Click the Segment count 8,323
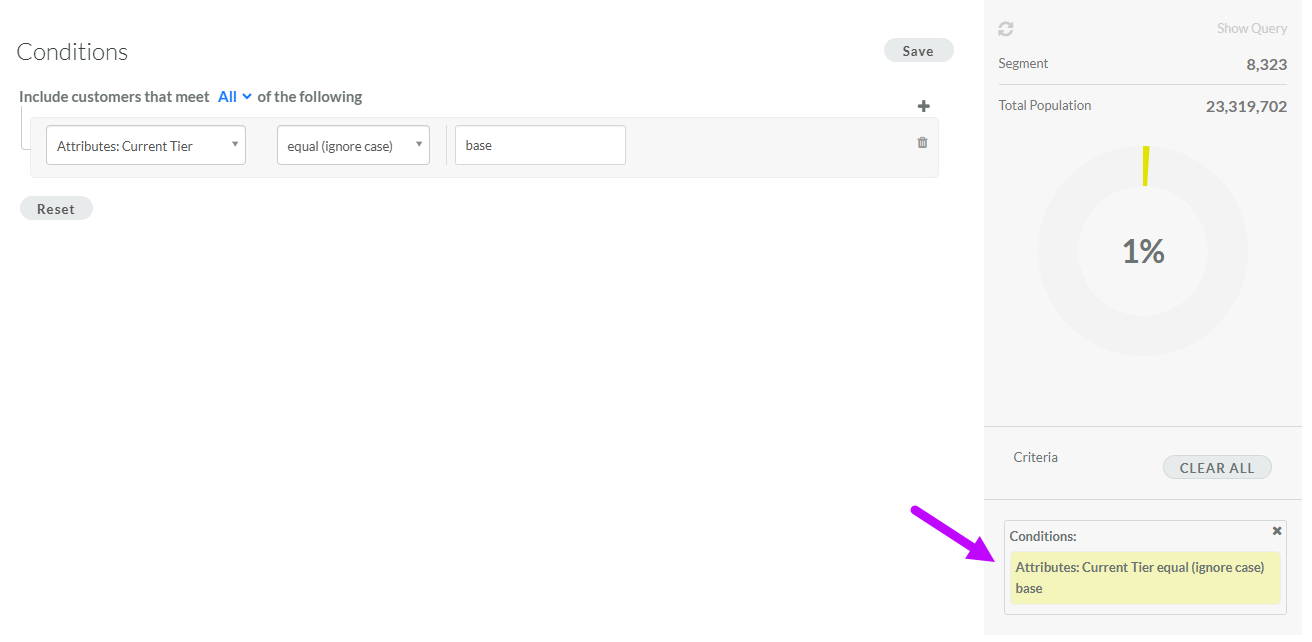The image size is (1312, 642). (1266, 64)
